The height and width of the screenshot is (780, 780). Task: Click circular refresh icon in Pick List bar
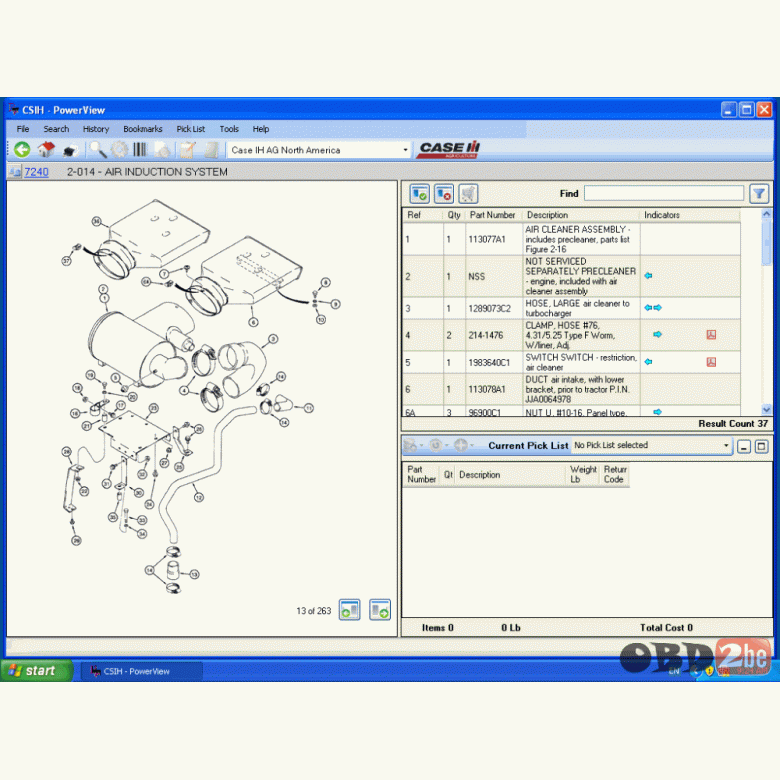[436, 445]
